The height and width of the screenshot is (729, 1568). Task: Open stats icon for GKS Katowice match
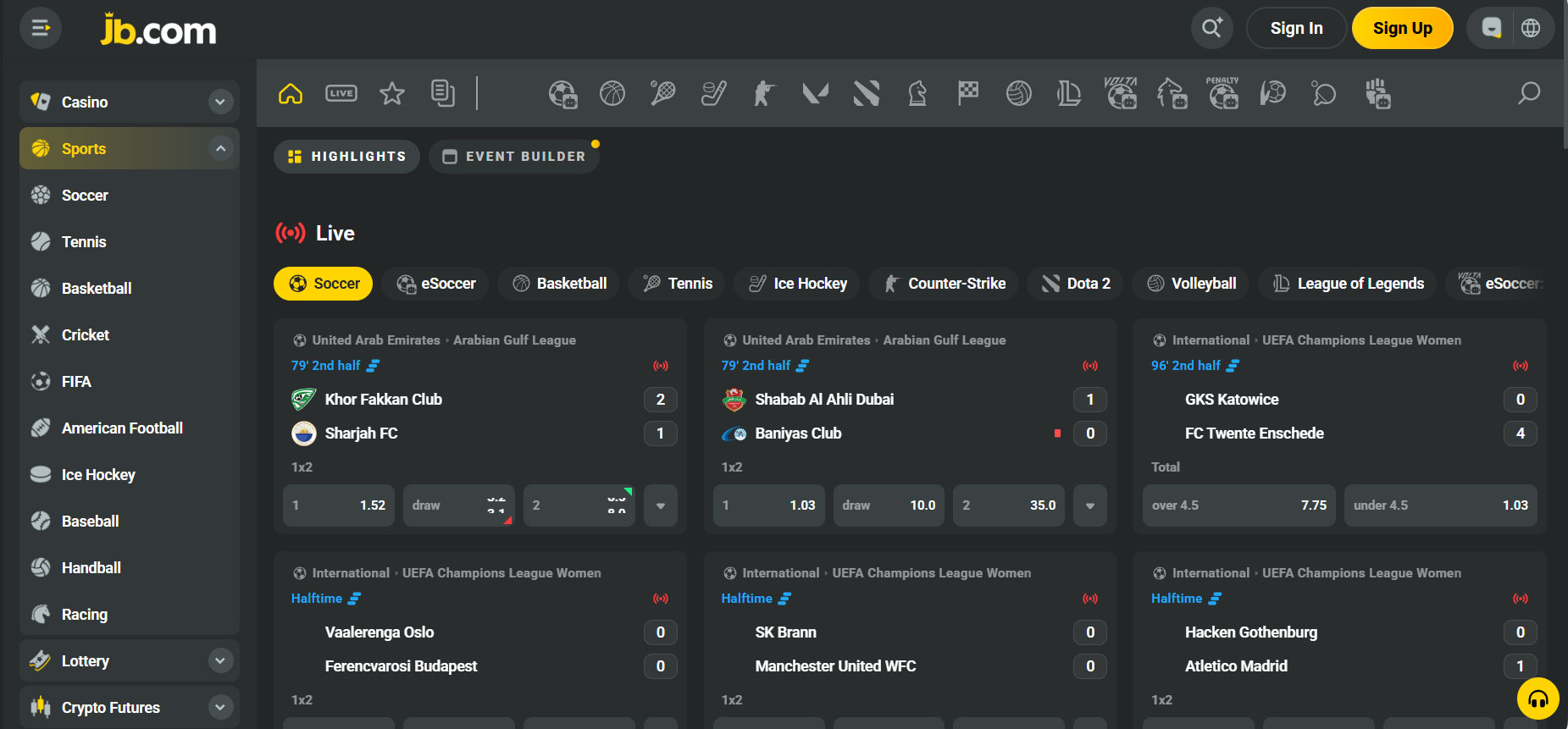pyautogui.click(x=1233, y=366)
